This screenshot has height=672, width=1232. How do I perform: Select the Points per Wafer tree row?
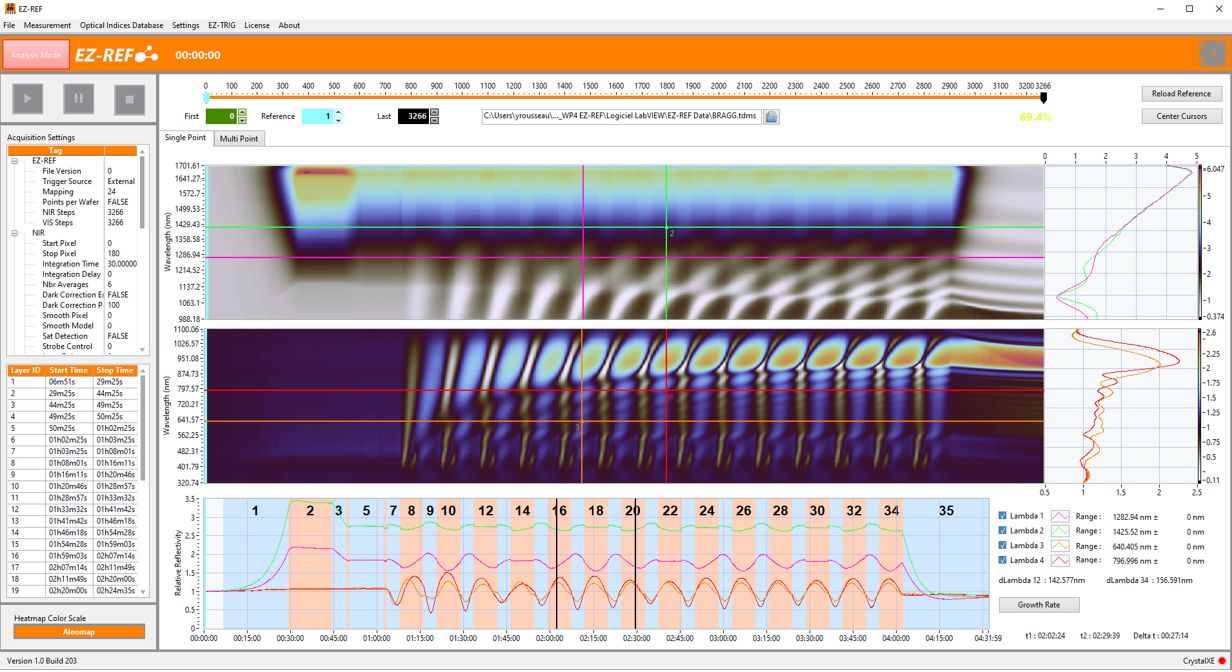tap(73, 202)
